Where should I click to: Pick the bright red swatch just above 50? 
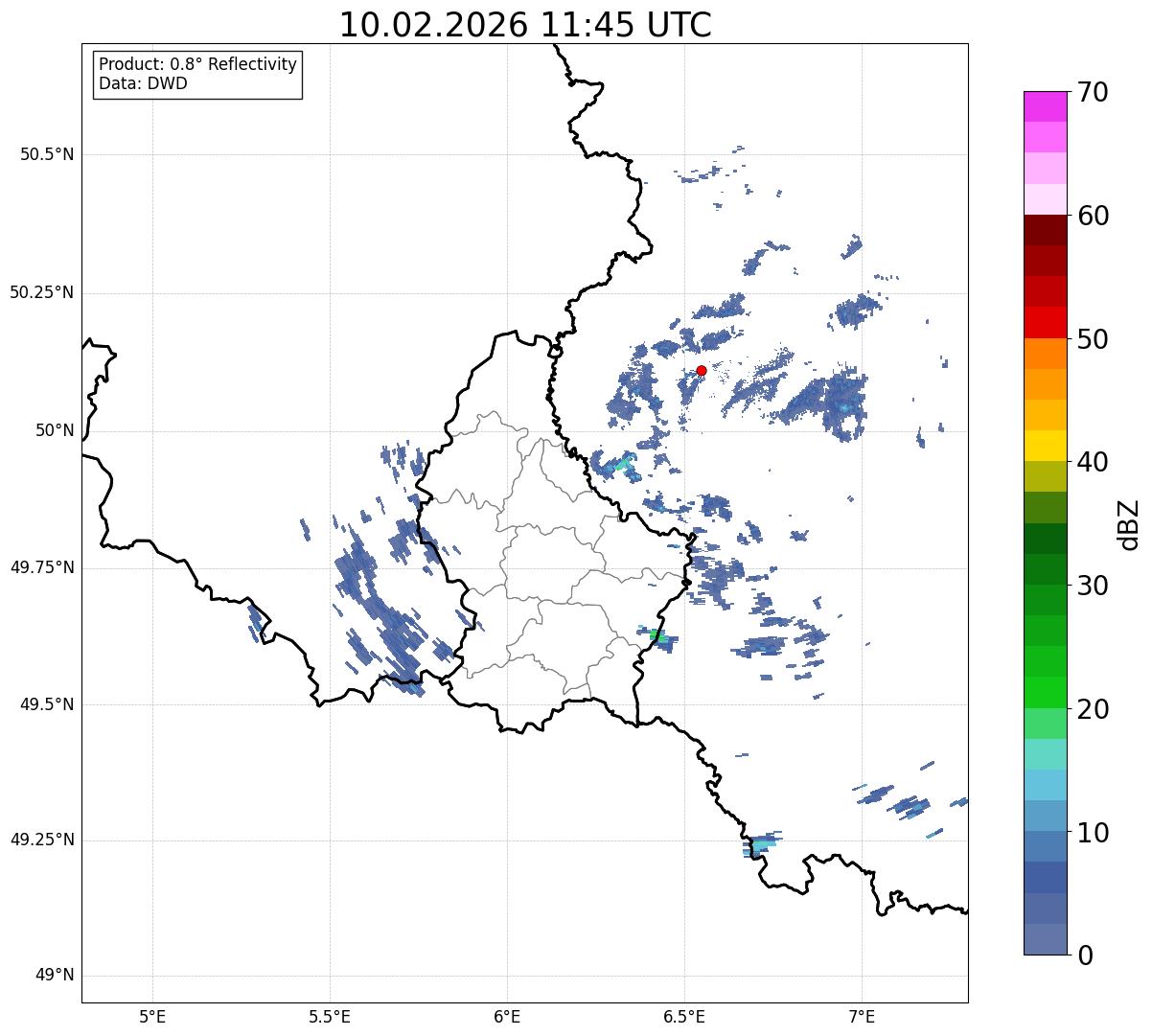1045,323
